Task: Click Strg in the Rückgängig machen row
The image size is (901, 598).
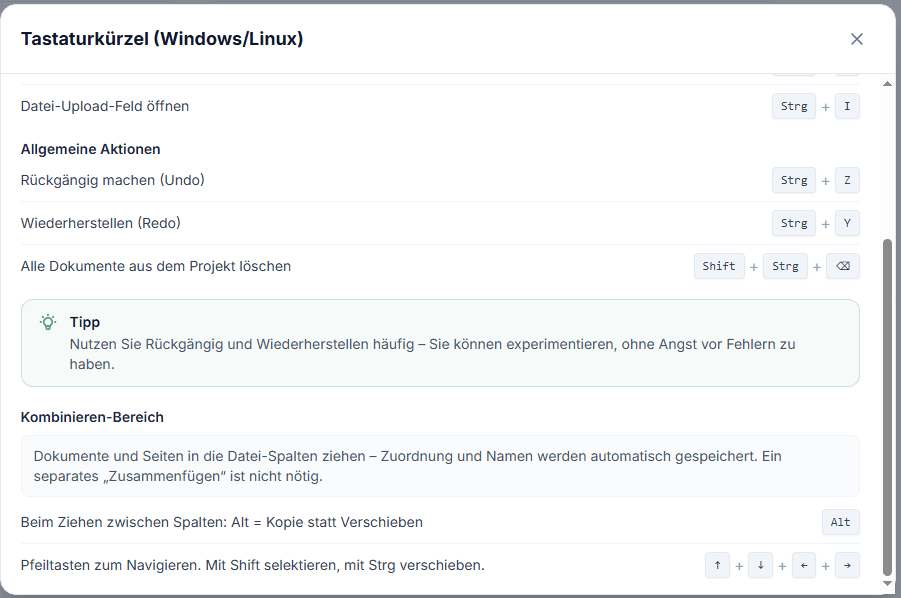Action: (794, 180)
